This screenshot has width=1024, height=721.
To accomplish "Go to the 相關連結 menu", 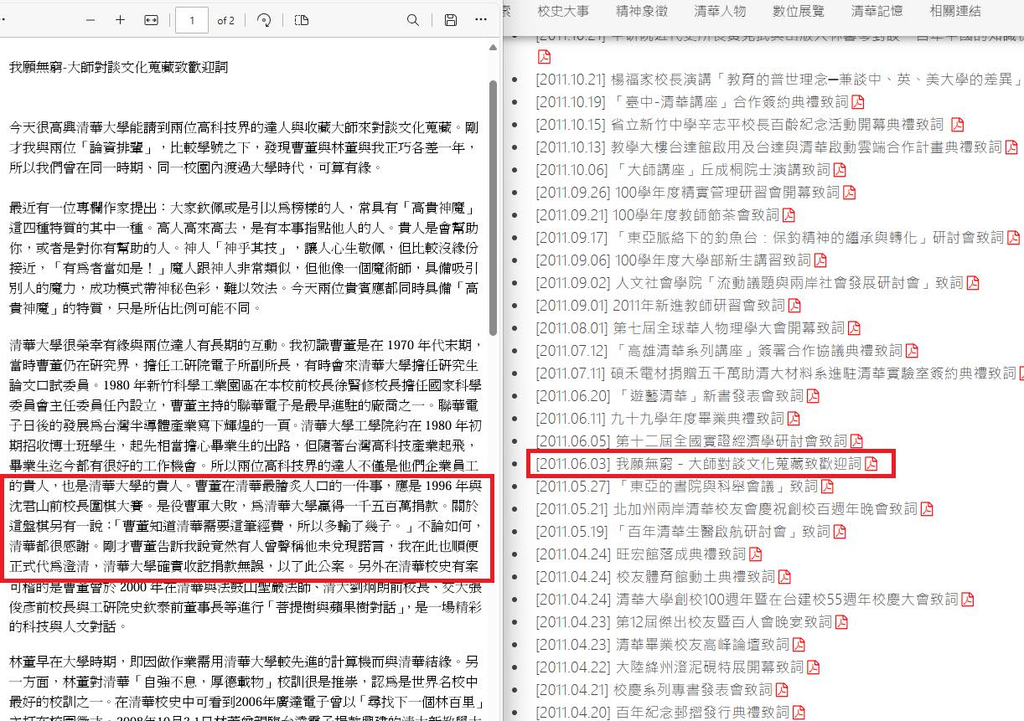I will 955,11.
